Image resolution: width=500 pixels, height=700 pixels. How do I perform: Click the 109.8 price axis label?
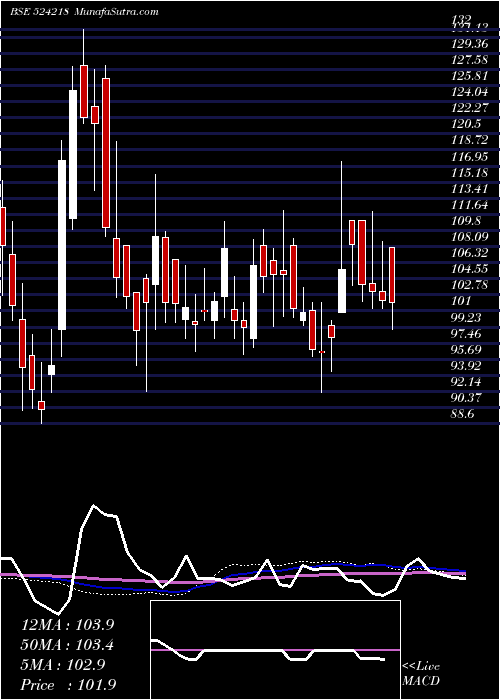pos(467,221)
